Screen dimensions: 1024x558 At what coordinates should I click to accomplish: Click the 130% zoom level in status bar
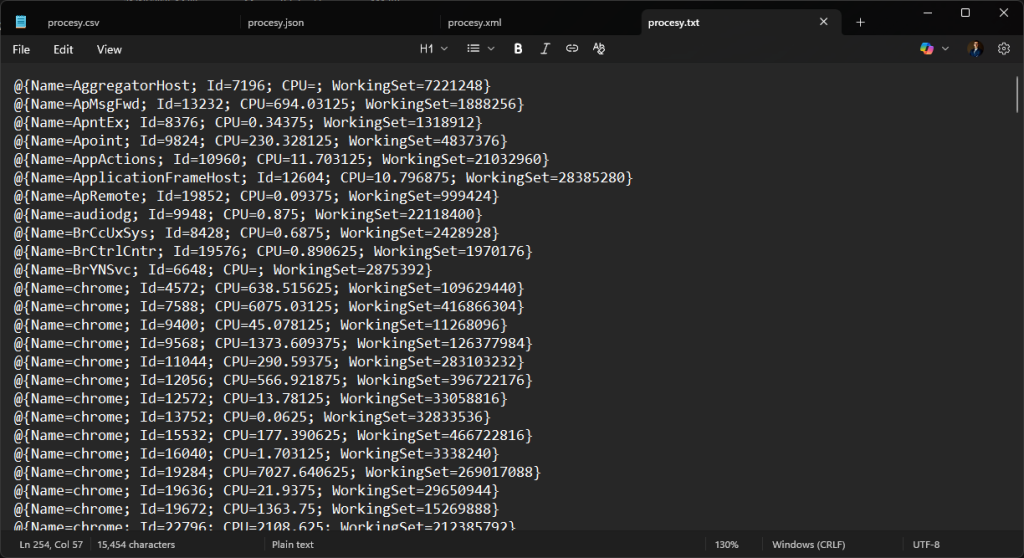726,545
